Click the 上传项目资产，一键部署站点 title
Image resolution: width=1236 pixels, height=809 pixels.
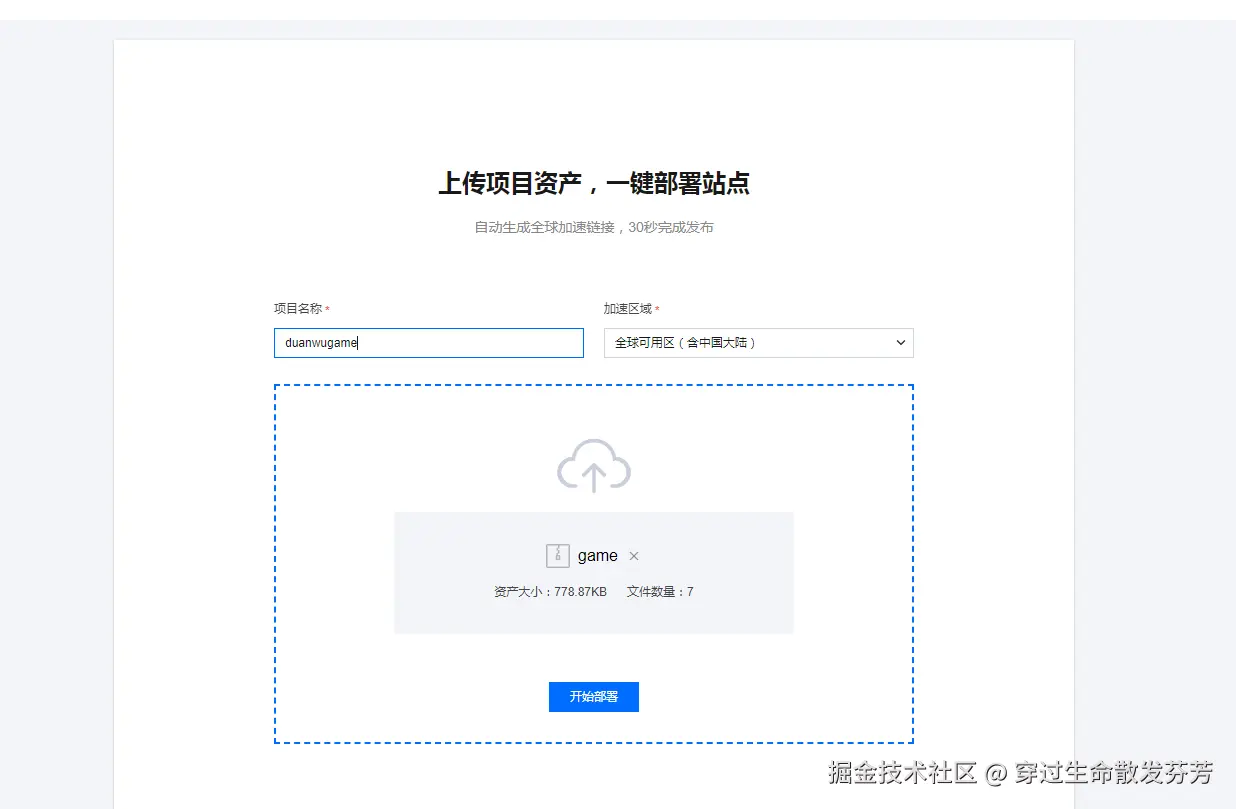tap(594, 183)
